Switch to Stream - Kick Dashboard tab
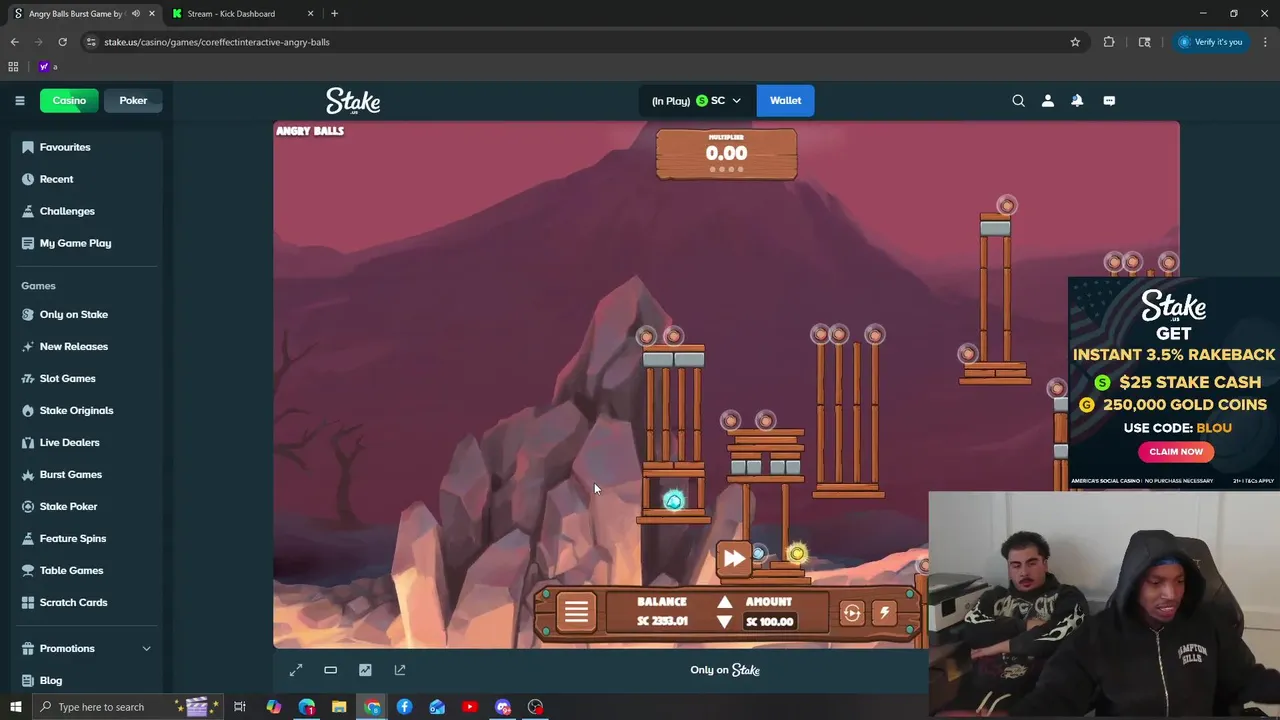 click(241, 14)
